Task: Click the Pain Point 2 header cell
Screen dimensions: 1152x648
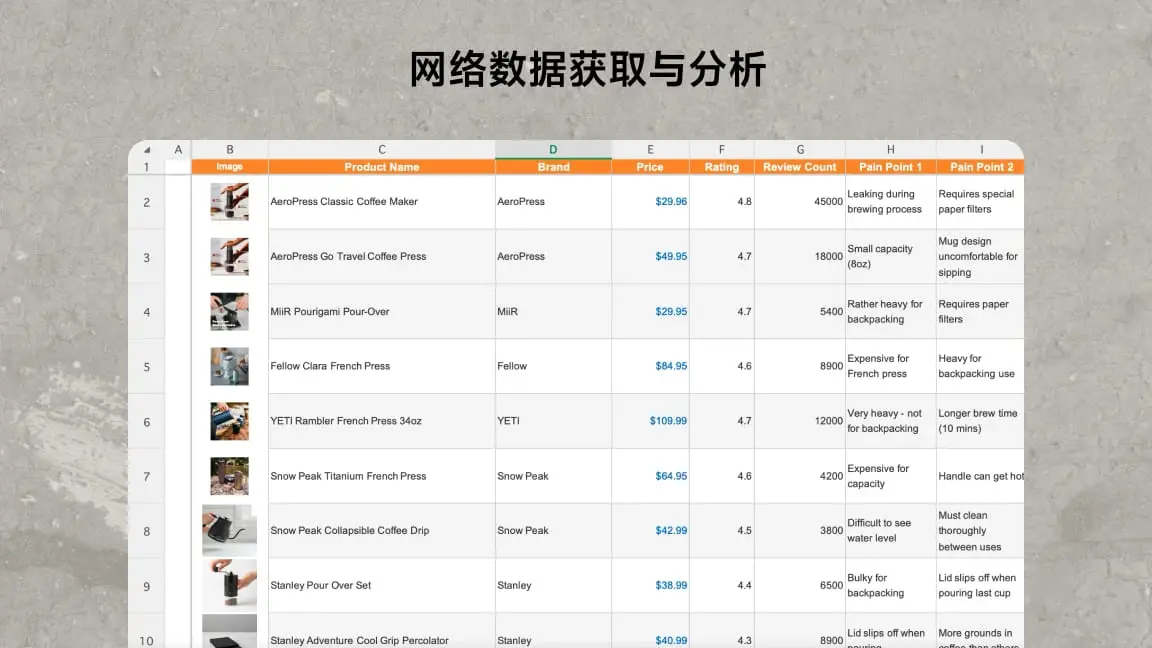Action: pos(980,167)
